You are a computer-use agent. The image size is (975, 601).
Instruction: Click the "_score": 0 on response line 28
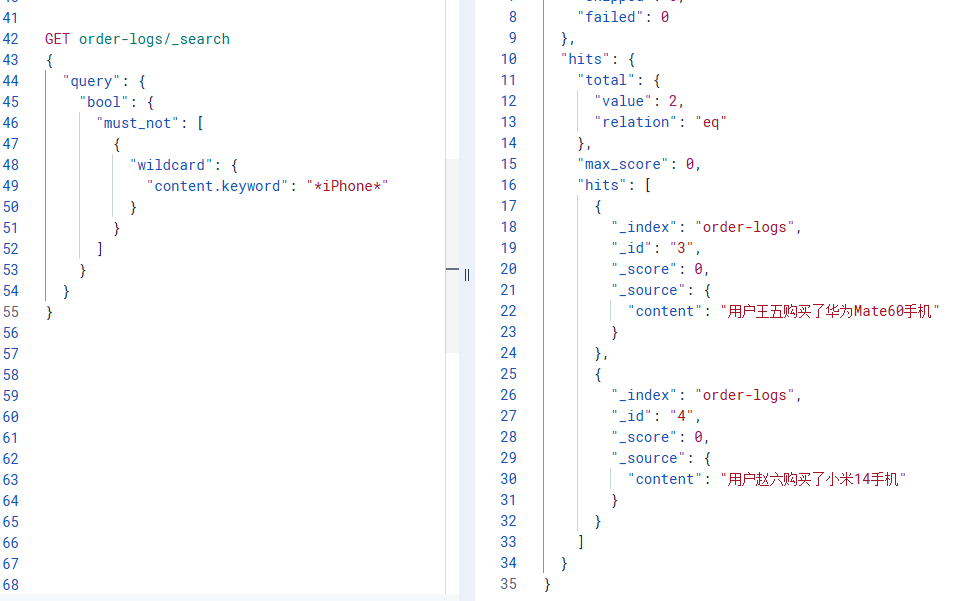click(660, 438)
